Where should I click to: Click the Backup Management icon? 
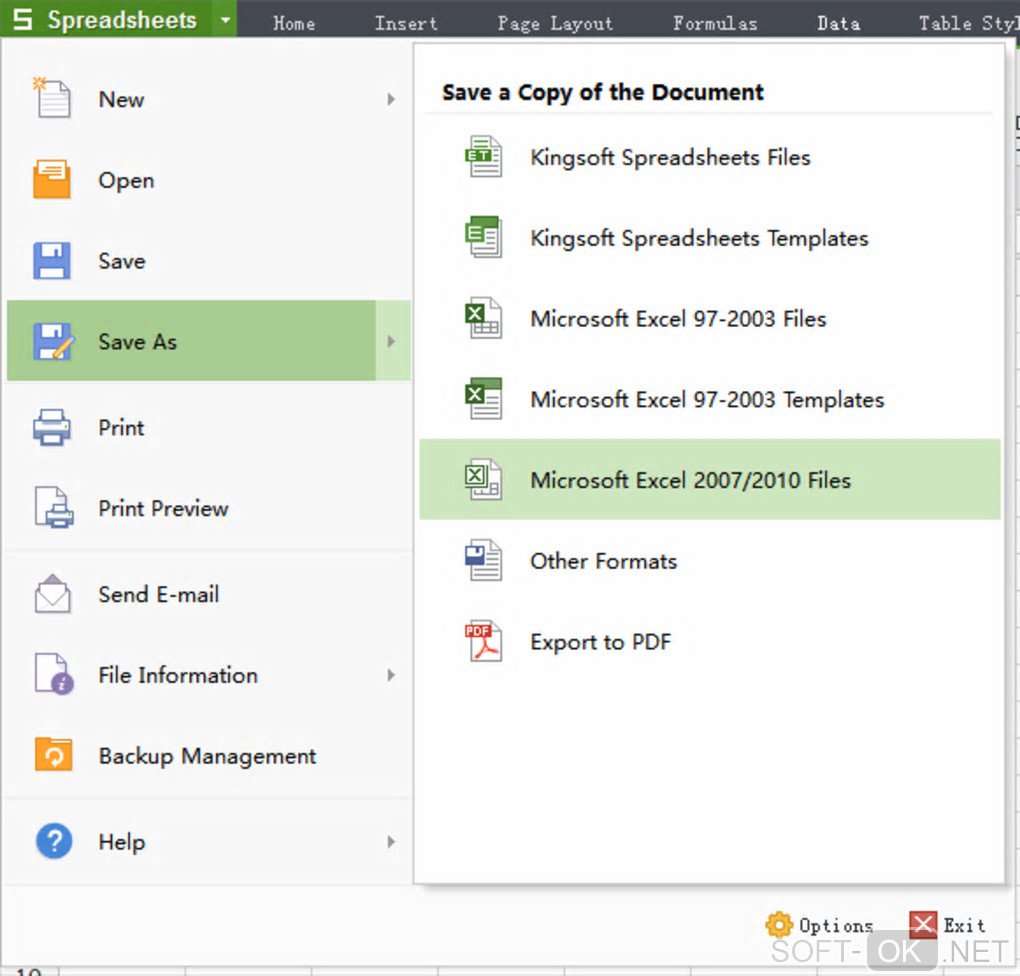pyautogui.click(x=54, y=755)
